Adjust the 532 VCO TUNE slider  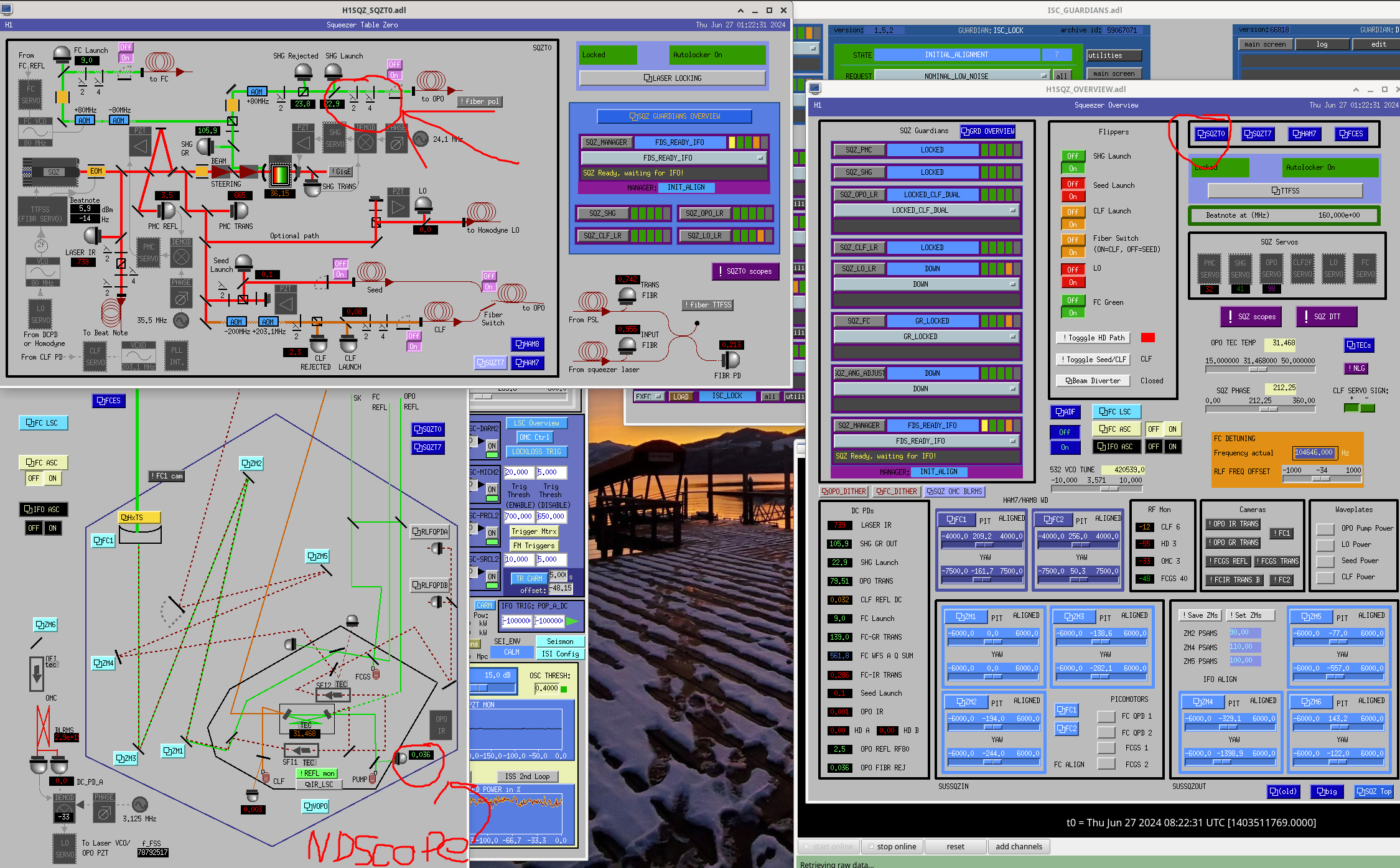[1096, 488]
